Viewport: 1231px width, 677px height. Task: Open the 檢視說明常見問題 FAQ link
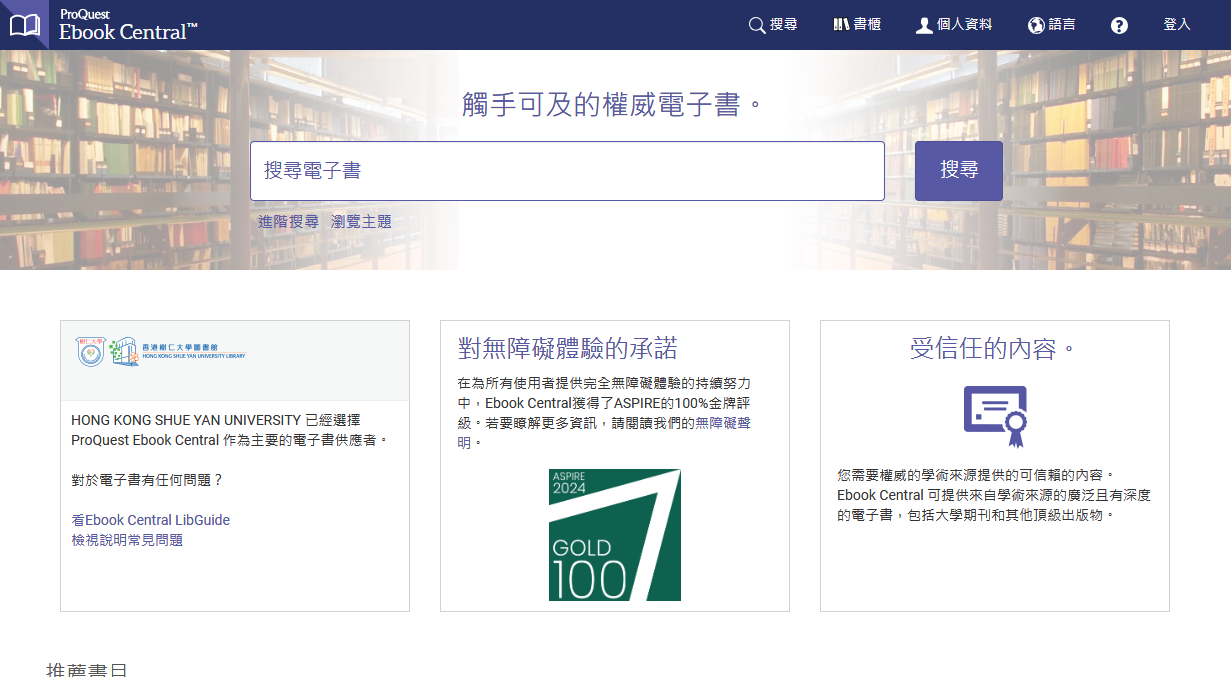tap(127, 540)
